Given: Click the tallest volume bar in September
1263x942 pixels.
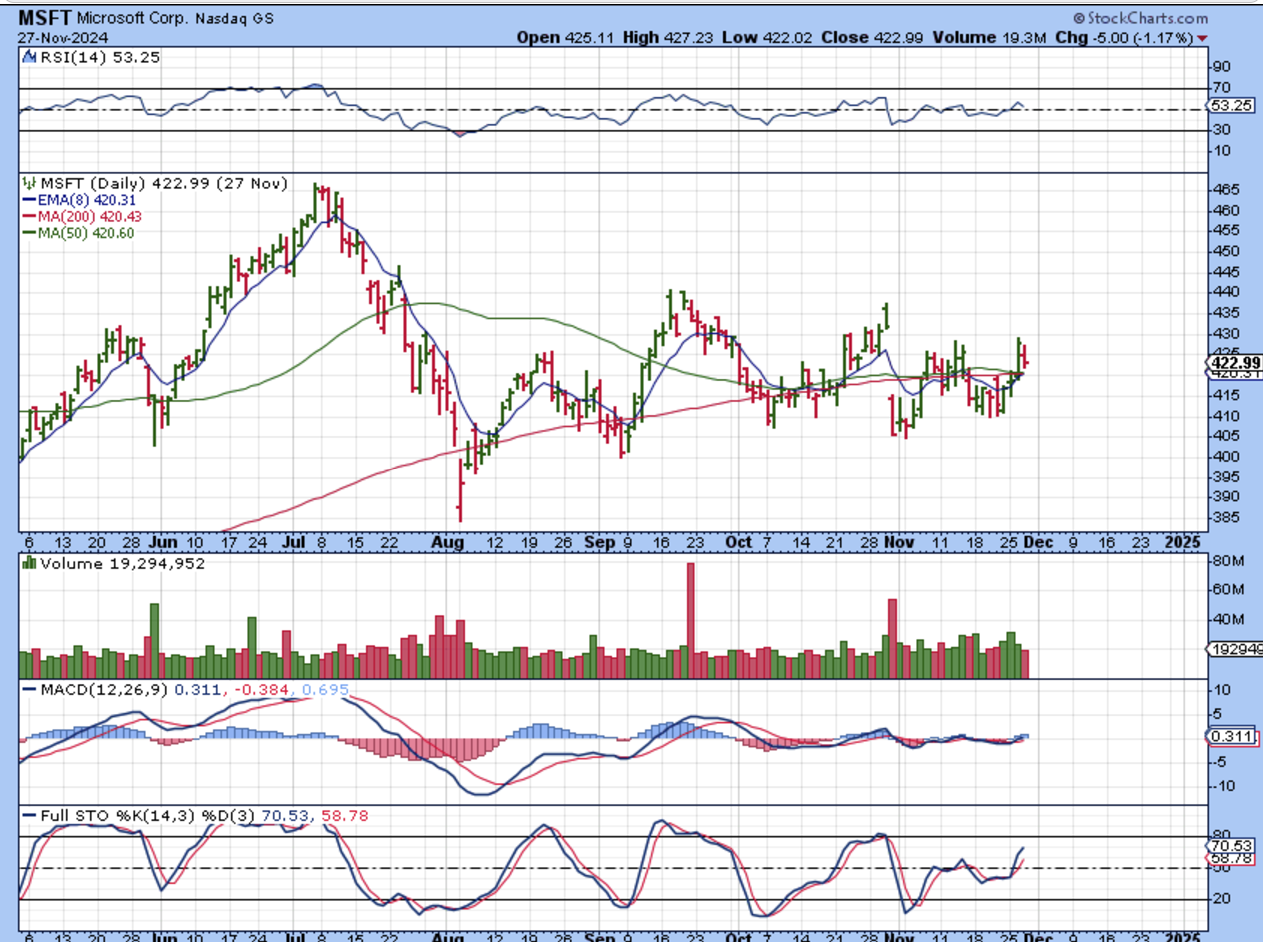Looking at the screenshot, I should pyautogui.click(x=689, y=621).
